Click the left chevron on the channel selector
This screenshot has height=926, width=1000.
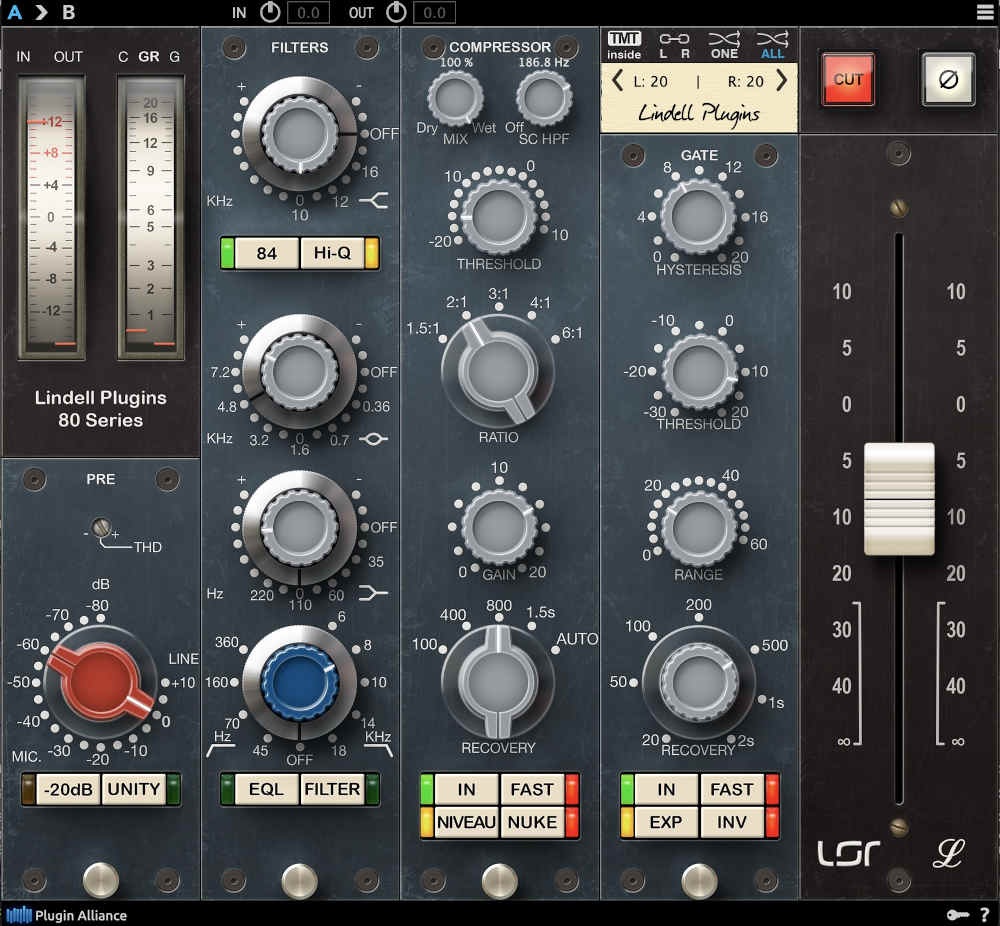click(615, 78)
